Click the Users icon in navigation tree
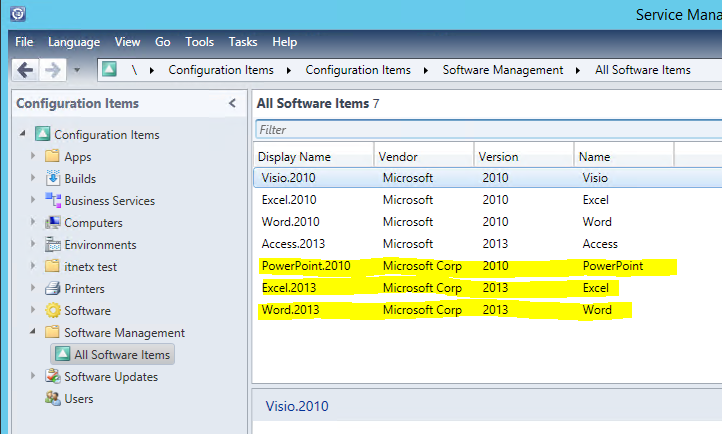722x434 pixels. (x=53, y=399)
